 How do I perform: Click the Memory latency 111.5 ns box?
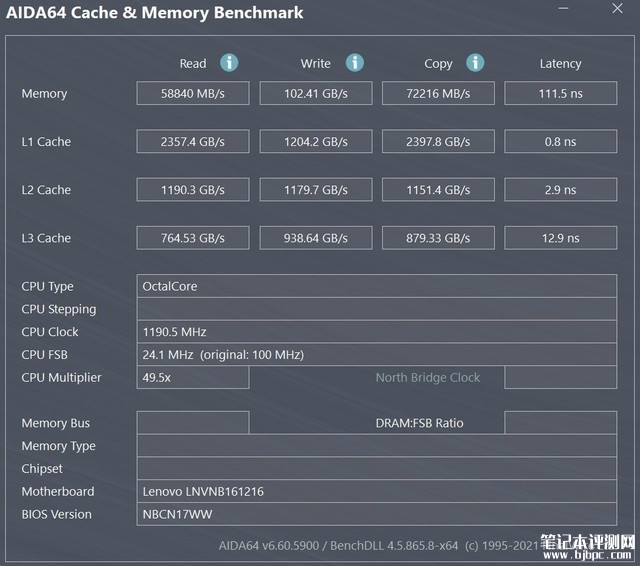pos(560,93)
